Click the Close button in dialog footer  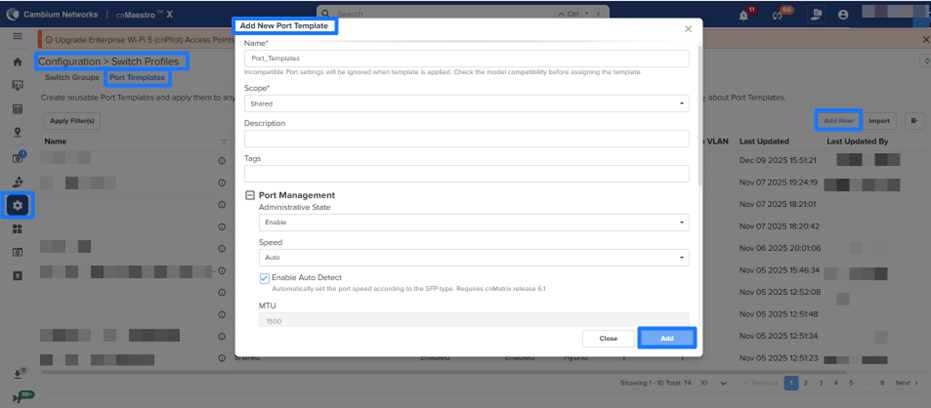pyautogui.click(x=607, y=338)
